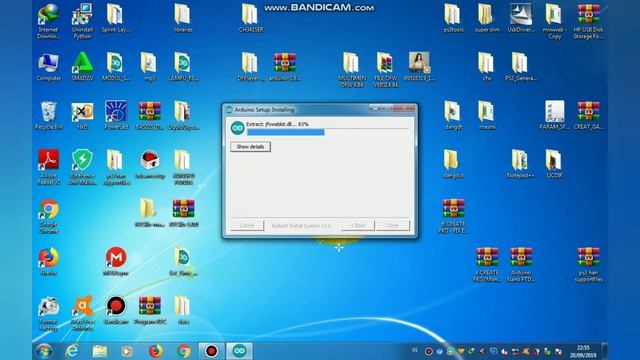Screen dimensions: 640x360
Task: Open the Windows Start menu
Action: click(44, 351)
